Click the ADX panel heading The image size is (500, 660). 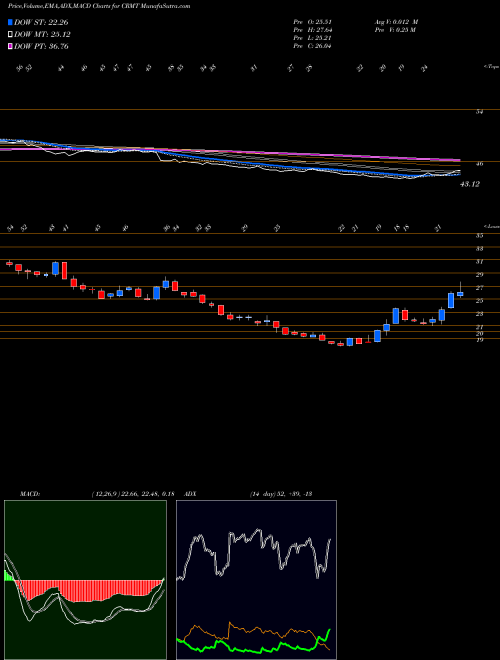(x=191, y=494)
